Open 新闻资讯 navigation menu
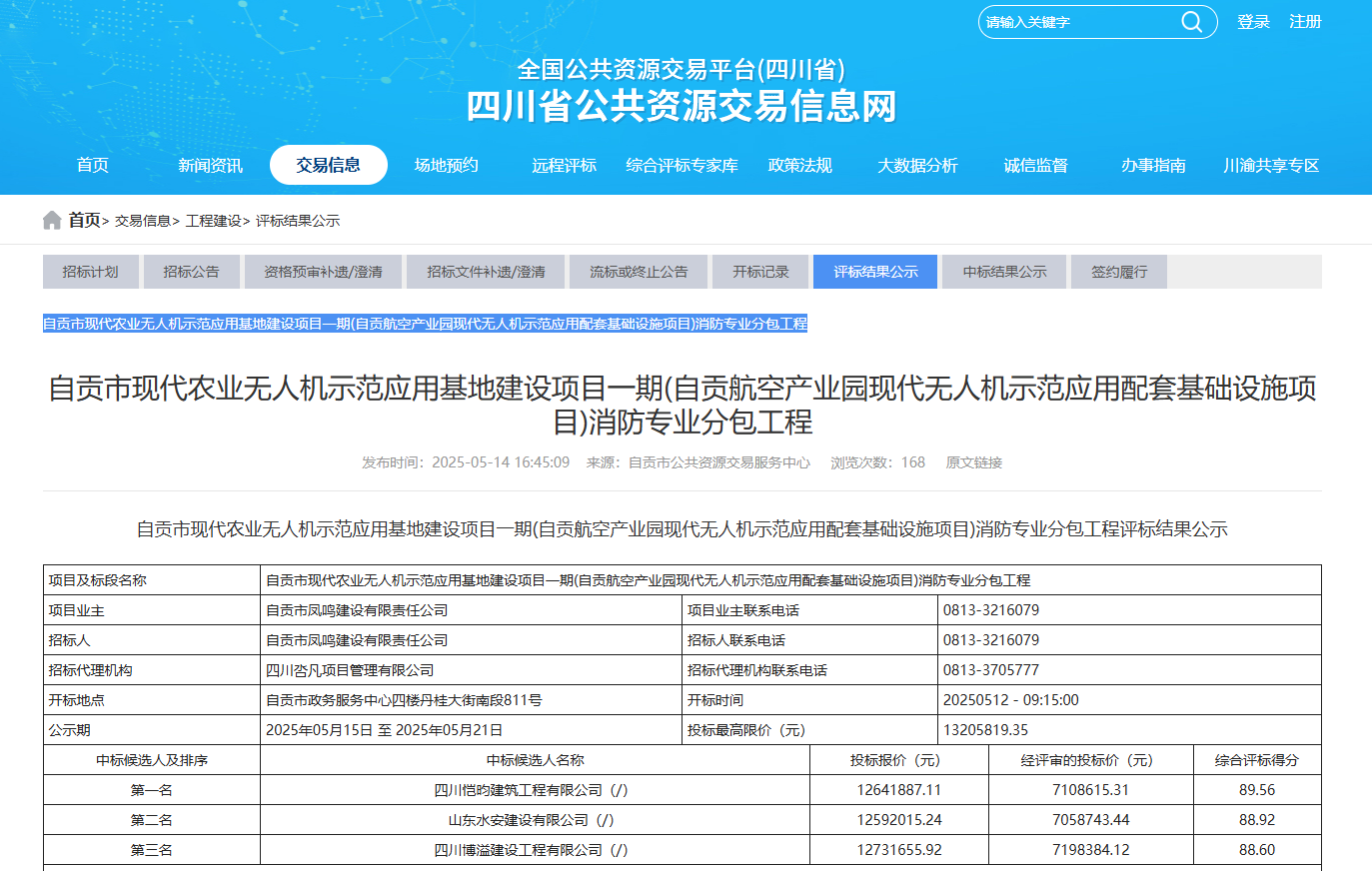This screenshot has height=871, width=1372. point(210,166)
